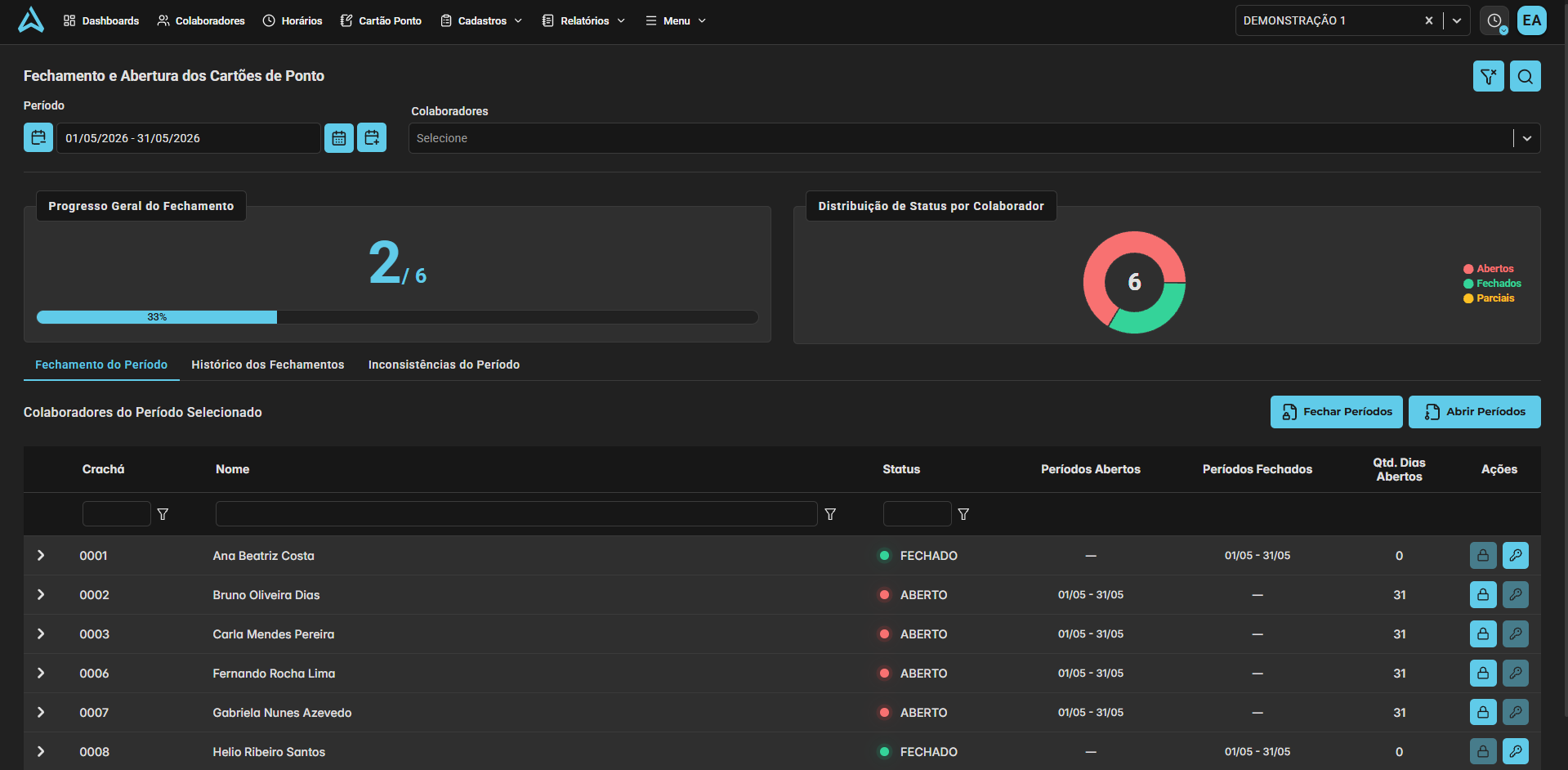Sort by Nome column header
Screen dimensions: 1568x770
tap(233, 469)
